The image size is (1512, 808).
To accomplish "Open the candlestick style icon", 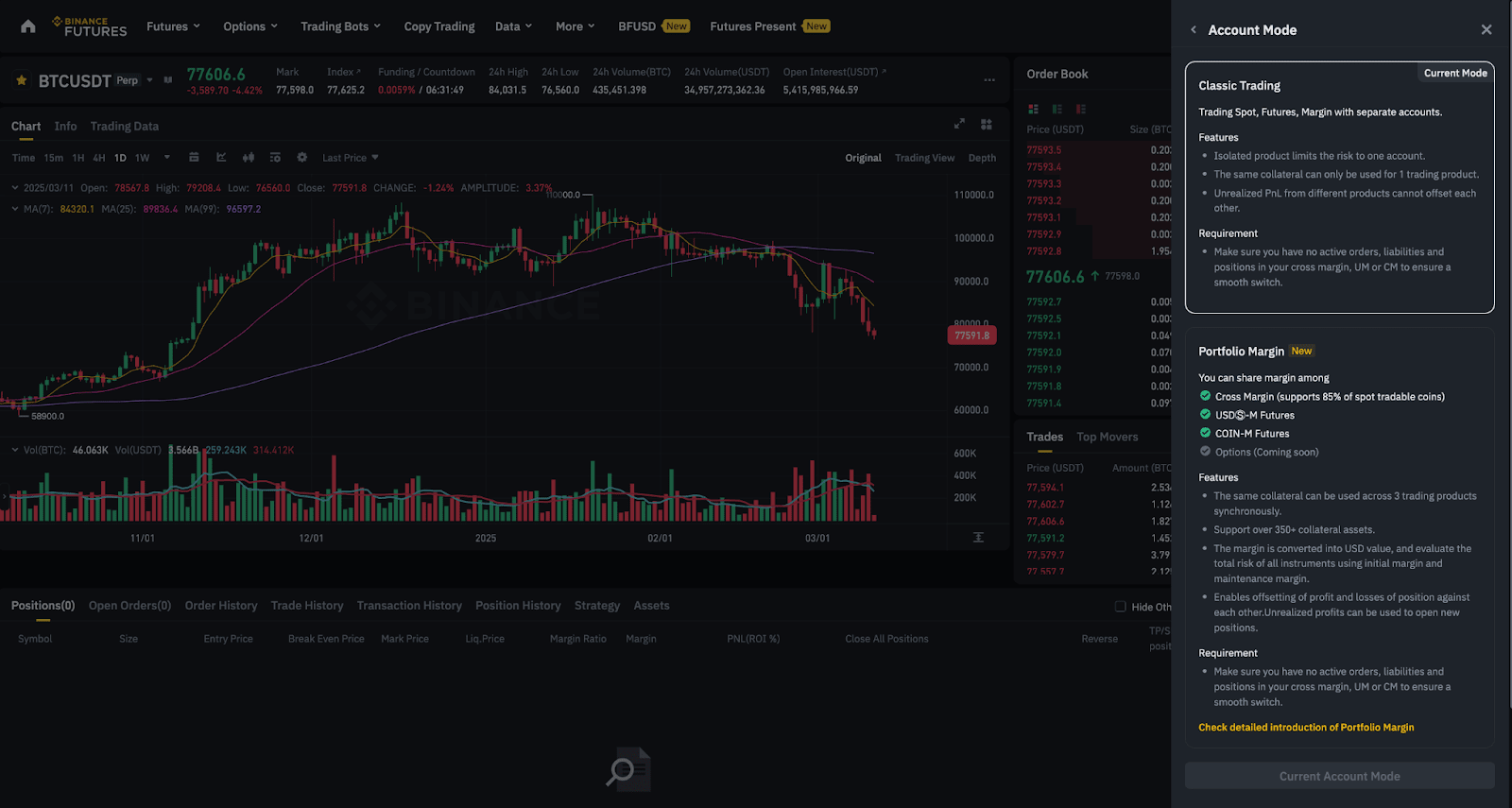I will tap(249, 158).
